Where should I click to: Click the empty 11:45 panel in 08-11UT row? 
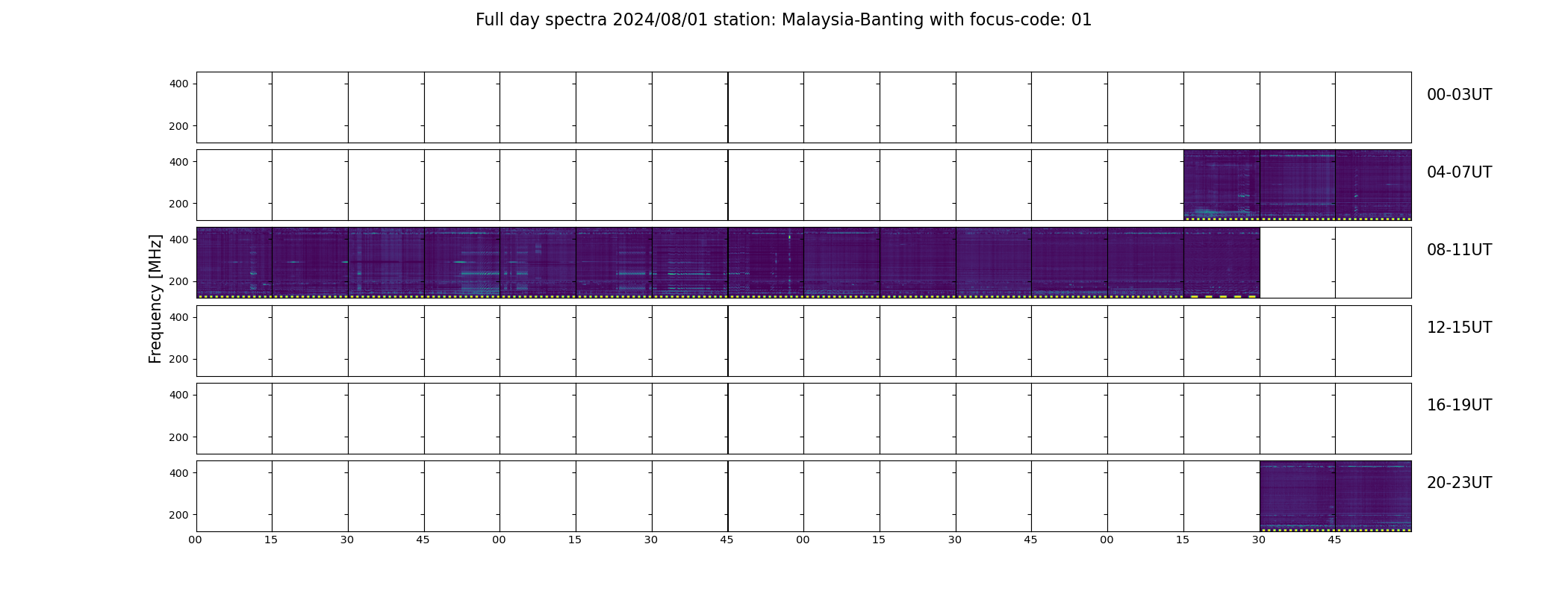pos(1373,263)
